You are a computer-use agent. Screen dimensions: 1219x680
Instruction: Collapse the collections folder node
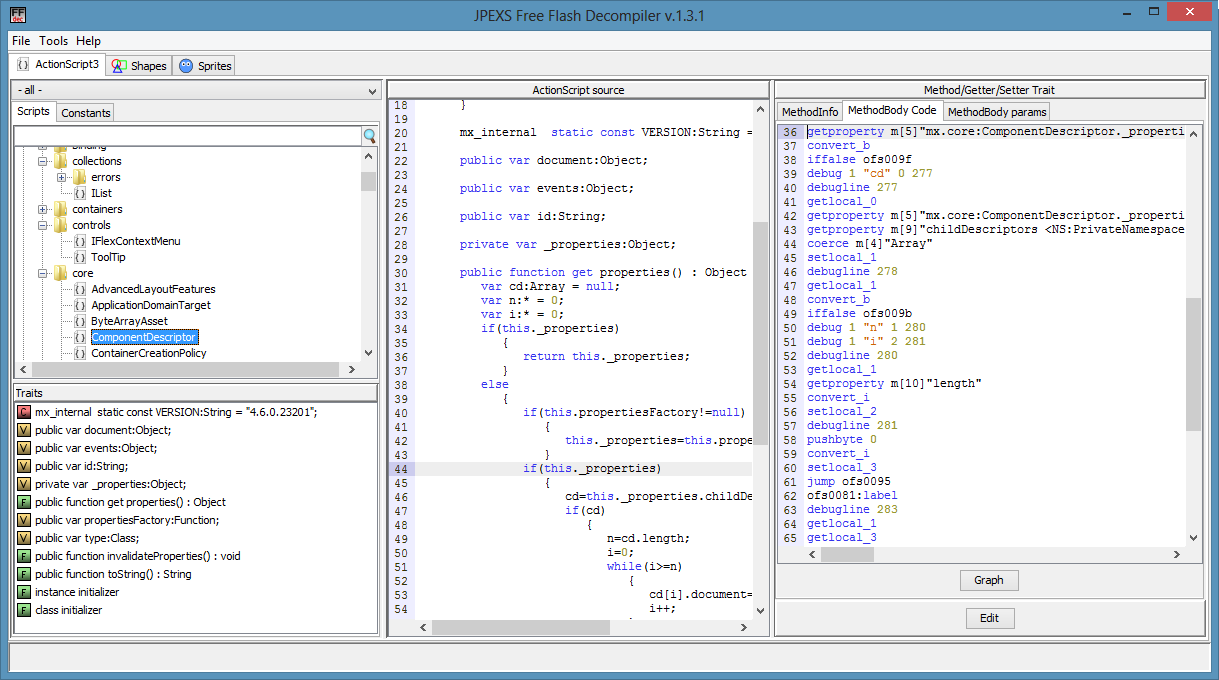[43, 161]
